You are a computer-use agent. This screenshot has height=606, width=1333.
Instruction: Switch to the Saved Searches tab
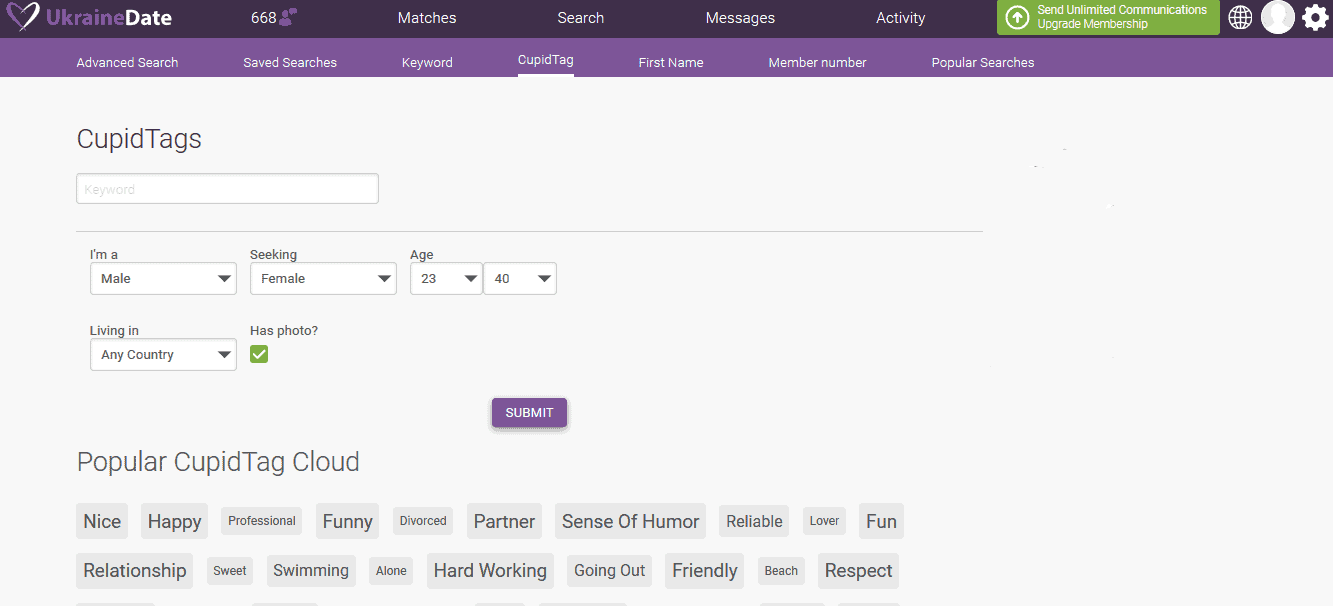pos(290,62)
